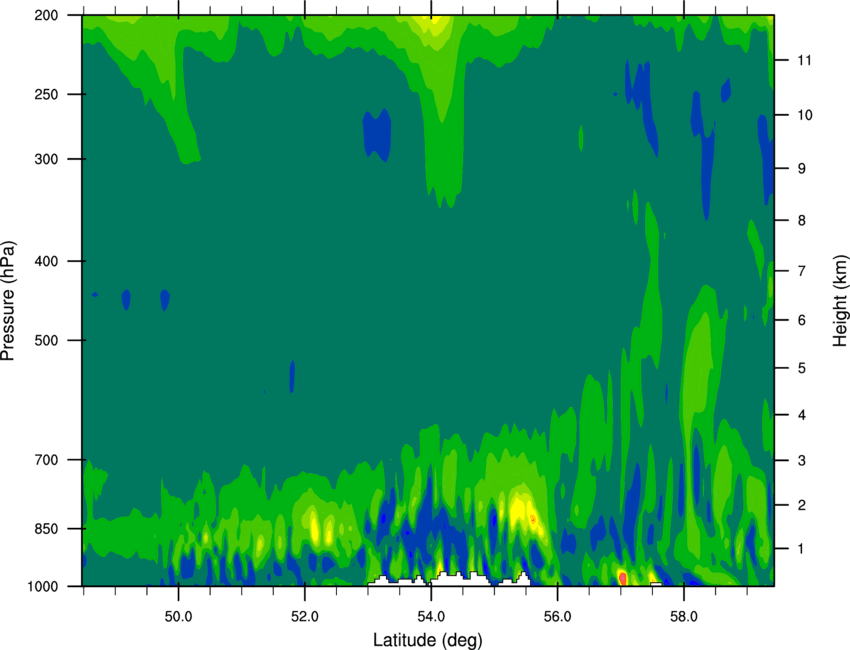Click the 250 pressure tick label

(x=46, y=94)
